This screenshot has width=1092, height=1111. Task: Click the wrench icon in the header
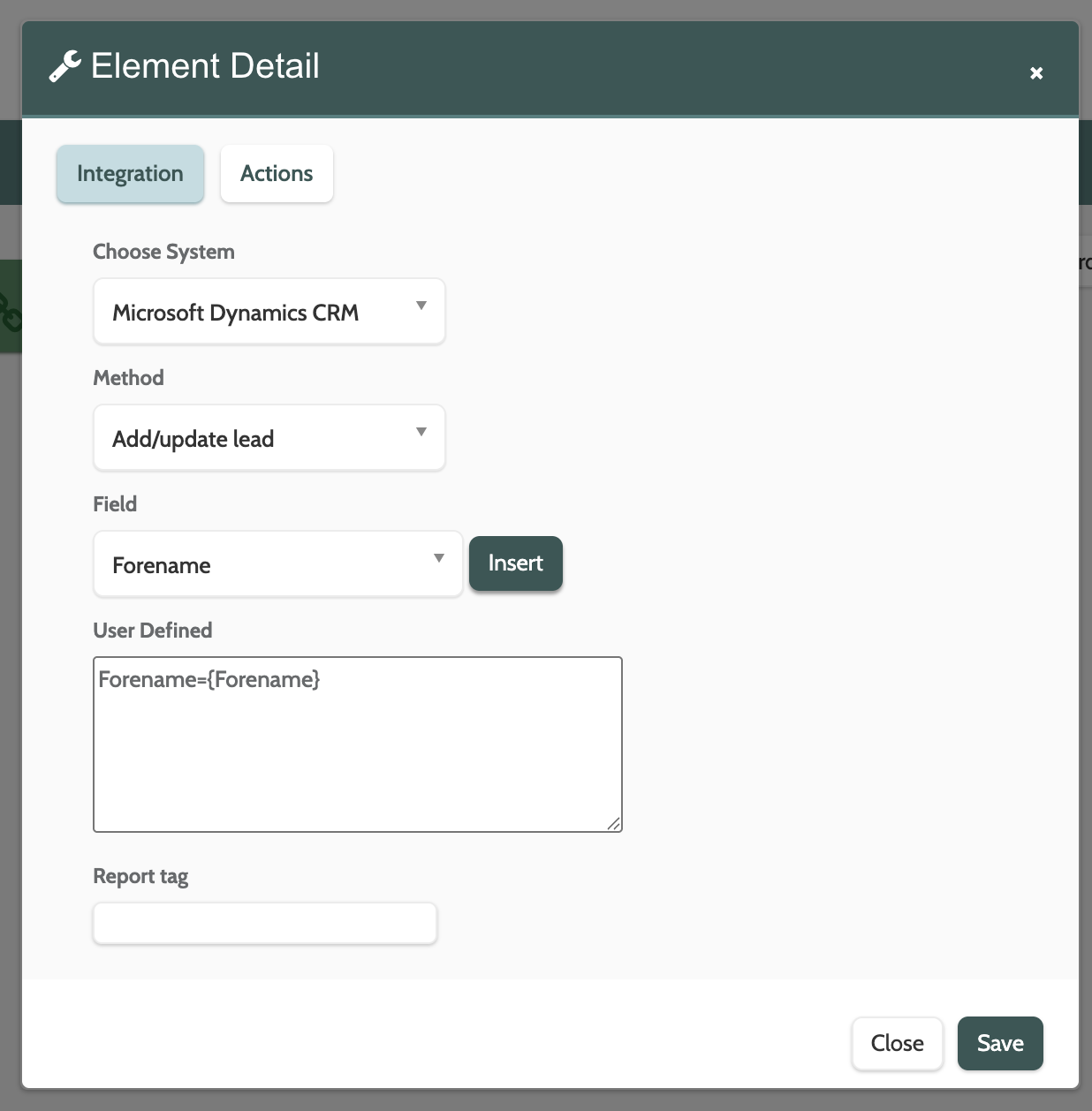(64, 66)
